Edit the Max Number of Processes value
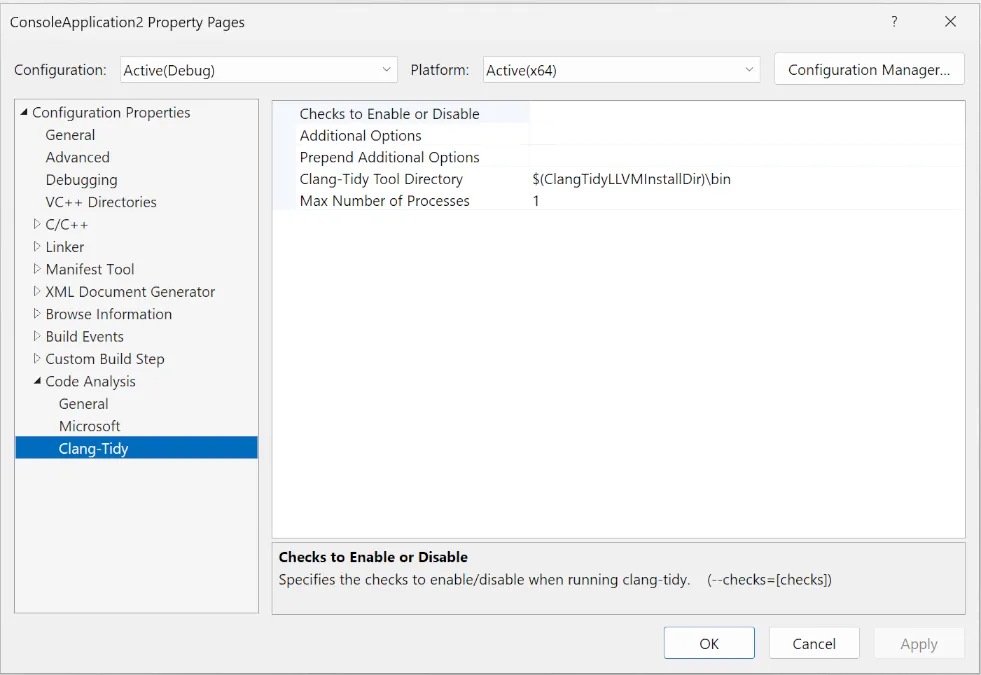 pyautogui.click(x=600, y=200)
